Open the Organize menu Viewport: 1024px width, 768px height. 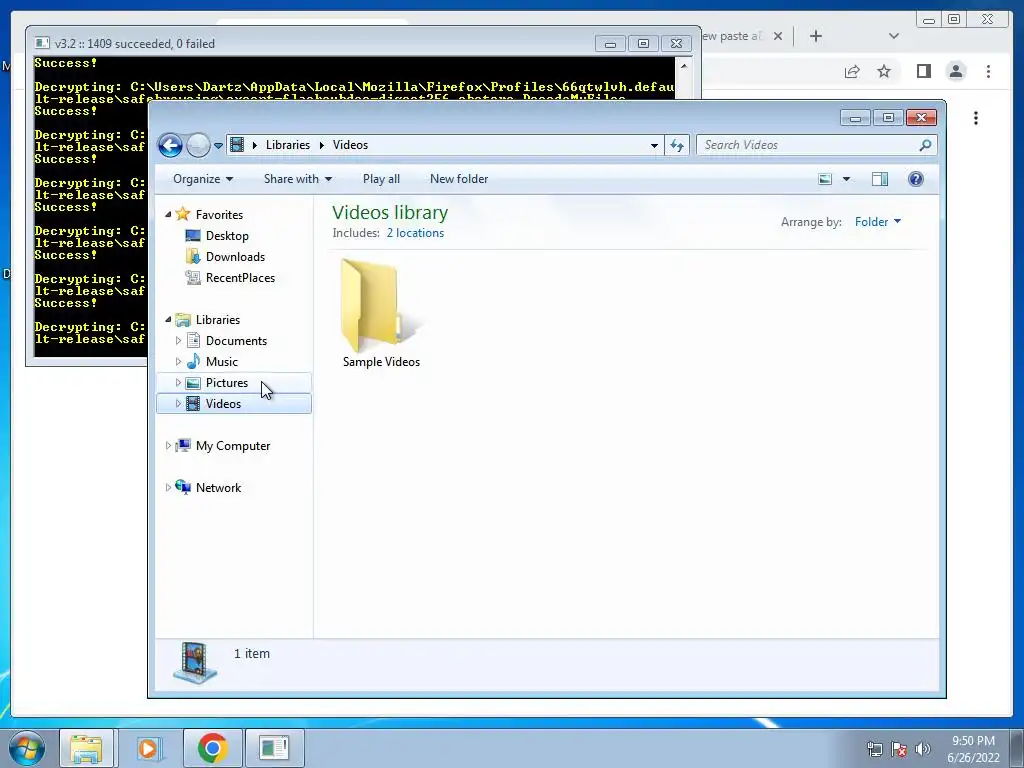pyautogui.click(x=203, y=179)
